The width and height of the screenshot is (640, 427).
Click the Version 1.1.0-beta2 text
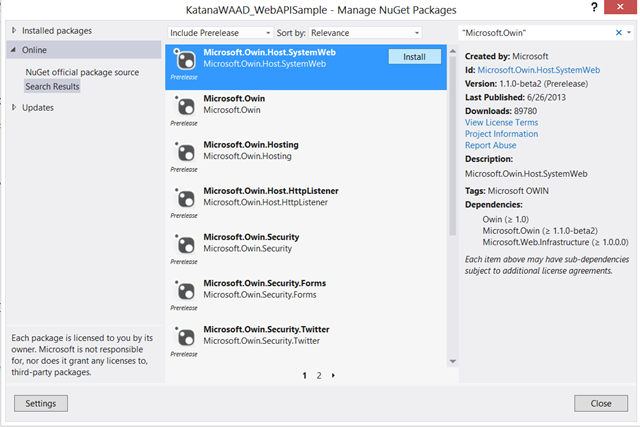(527, 84)
